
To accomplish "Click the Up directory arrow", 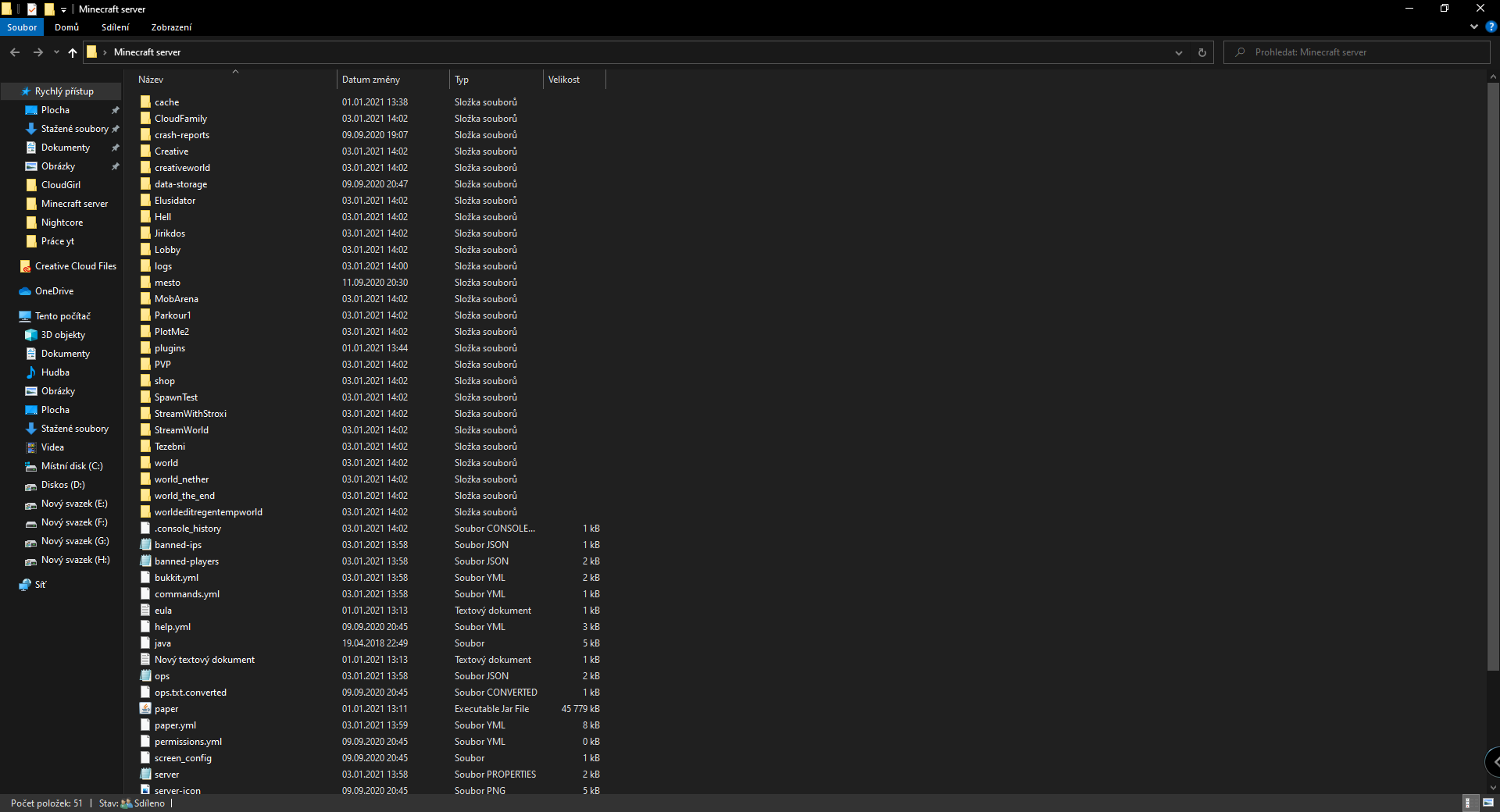I will tap(73, 52).
